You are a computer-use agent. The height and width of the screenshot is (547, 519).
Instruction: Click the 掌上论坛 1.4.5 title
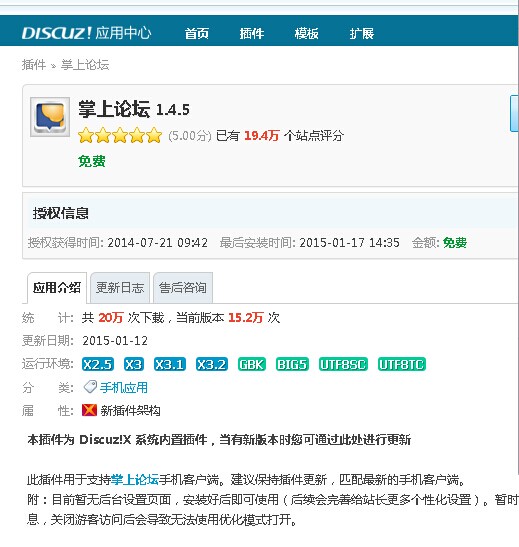[x=134, y=109]
